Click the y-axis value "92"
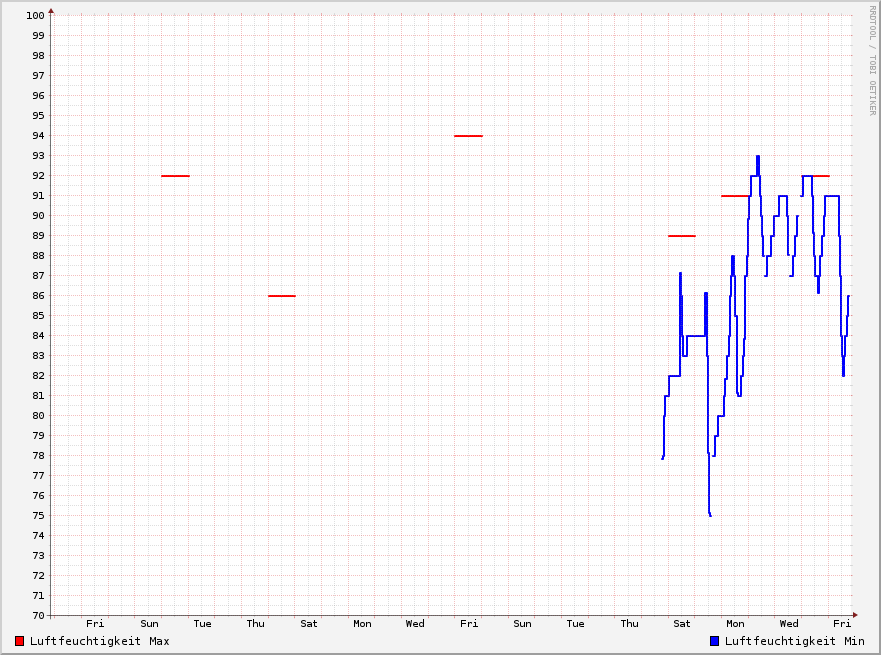This screenshot has height=655, width=881. [38, 176]
